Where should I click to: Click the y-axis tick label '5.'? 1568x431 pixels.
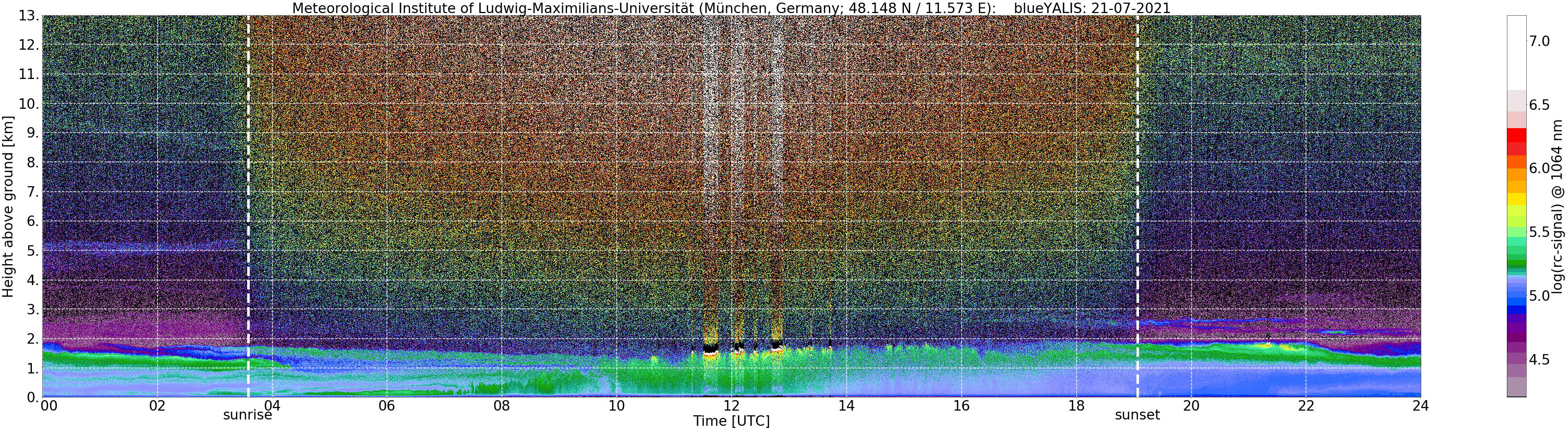point(32,251)
